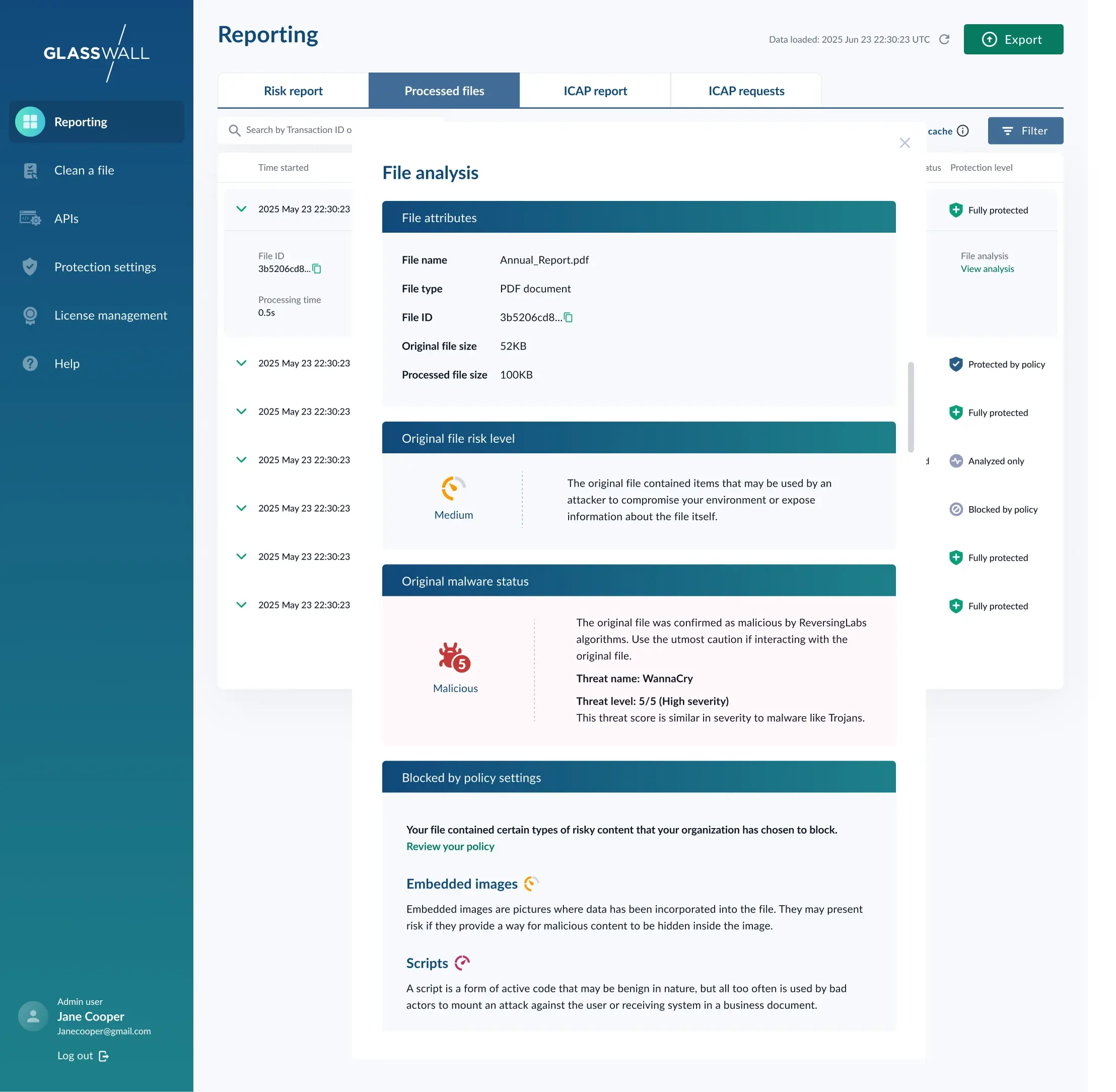
Task: Close the File analysis panel
Action: coord(905,143)
